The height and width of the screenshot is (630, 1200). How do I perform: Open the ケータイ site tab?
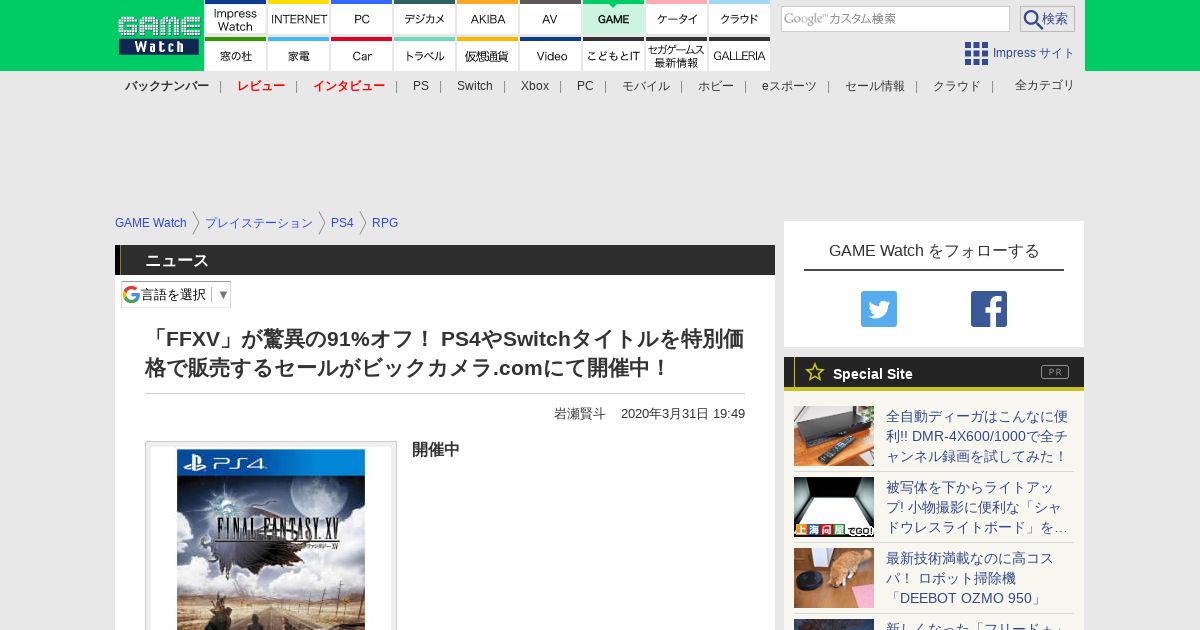point(676,18)
